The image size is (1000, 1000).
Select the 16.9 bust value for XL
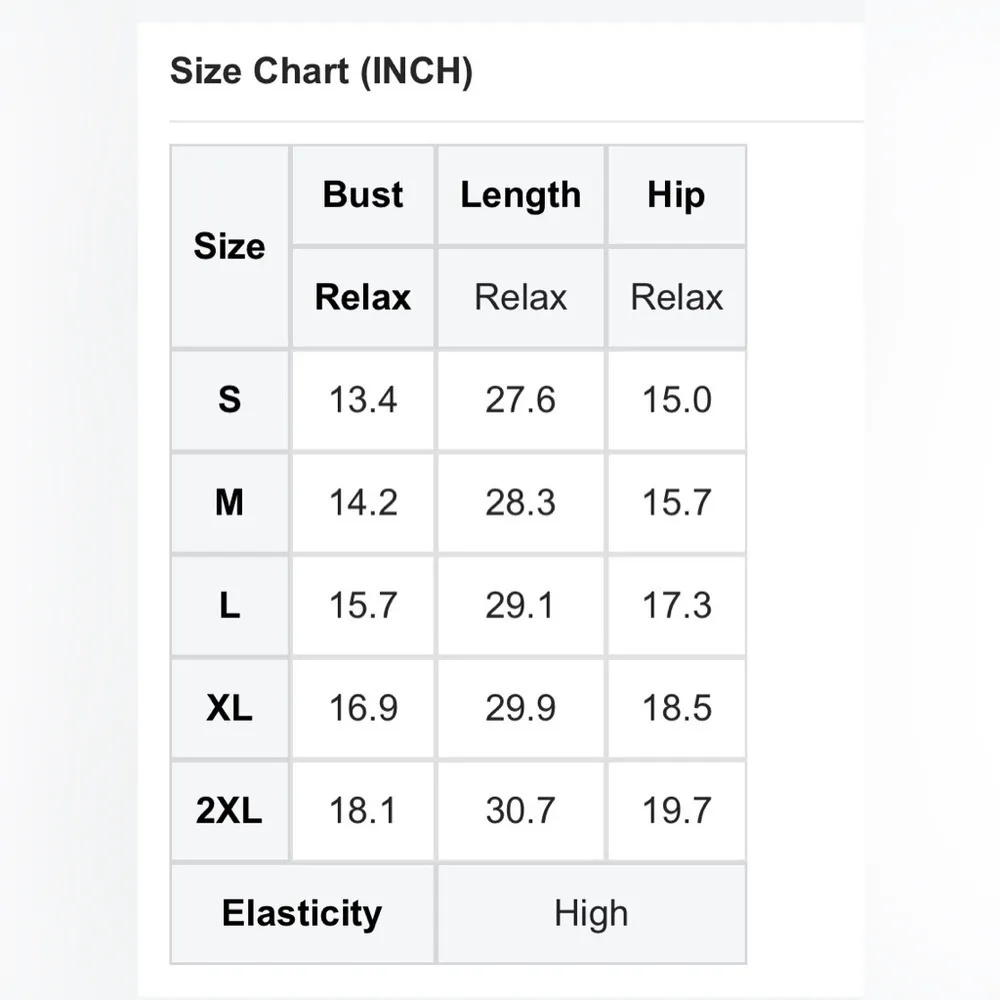[363, 708]
